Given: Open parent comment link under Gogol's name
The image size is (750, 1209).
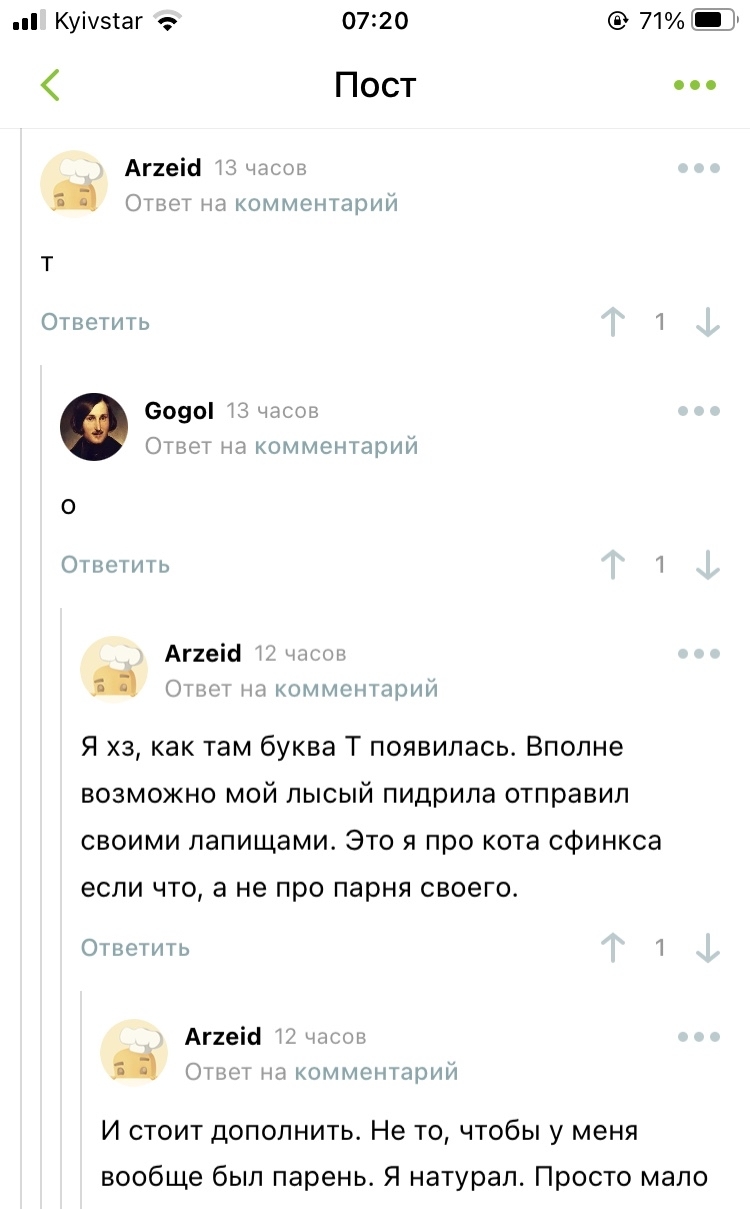Looking at the screenshot, I should pos(336,446).
